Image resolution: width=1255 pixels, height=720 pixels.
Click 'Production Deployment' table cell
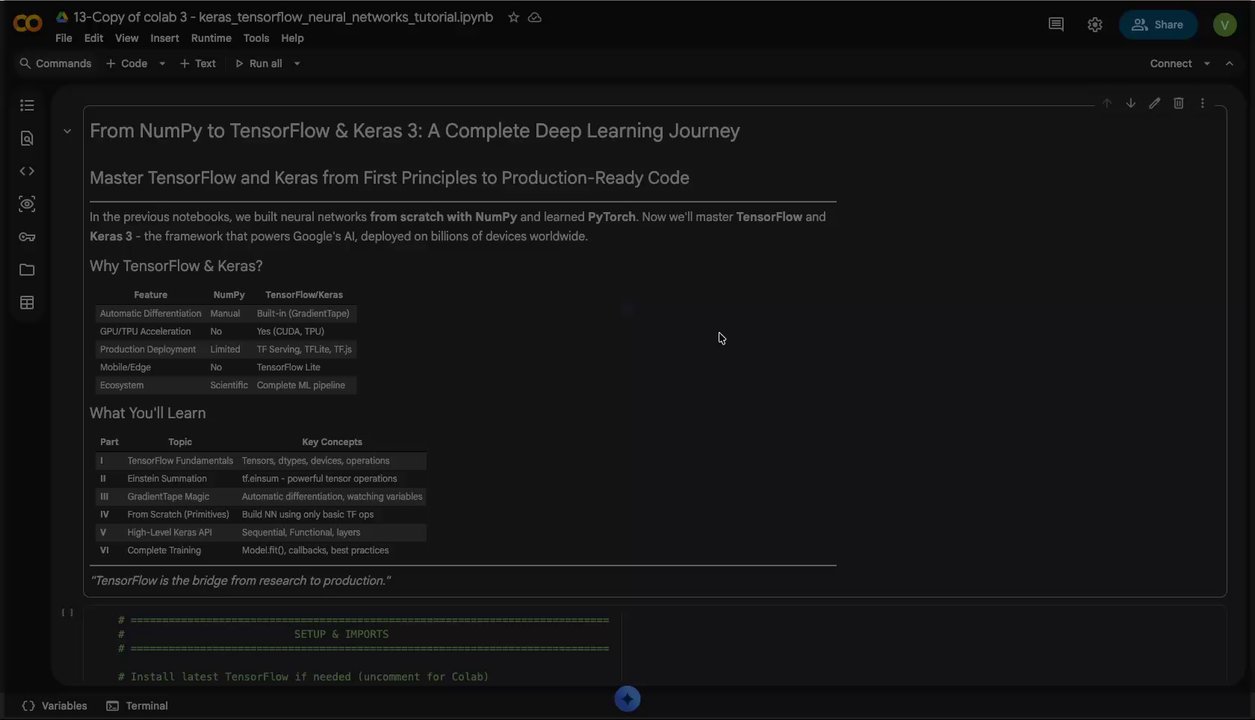(x=148, y=349)
